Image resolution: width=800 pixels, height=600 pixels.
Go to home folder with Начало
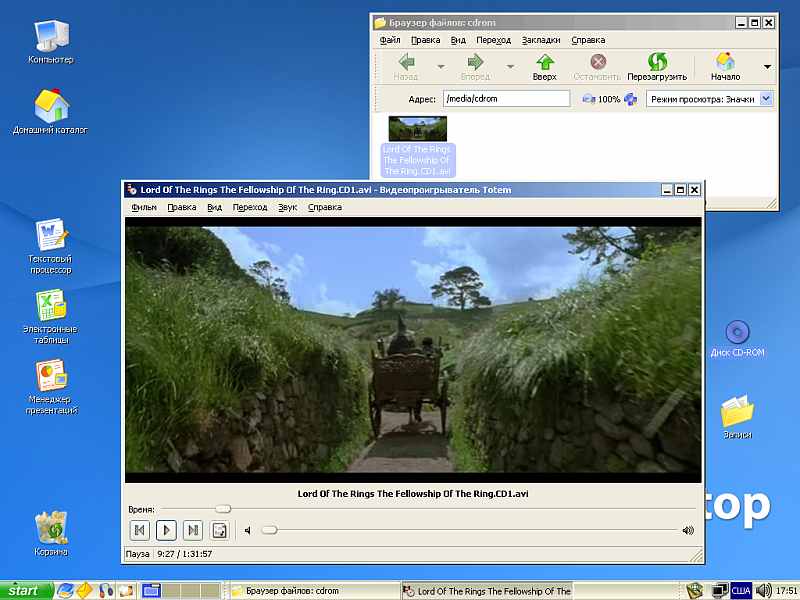coord(726,67)
